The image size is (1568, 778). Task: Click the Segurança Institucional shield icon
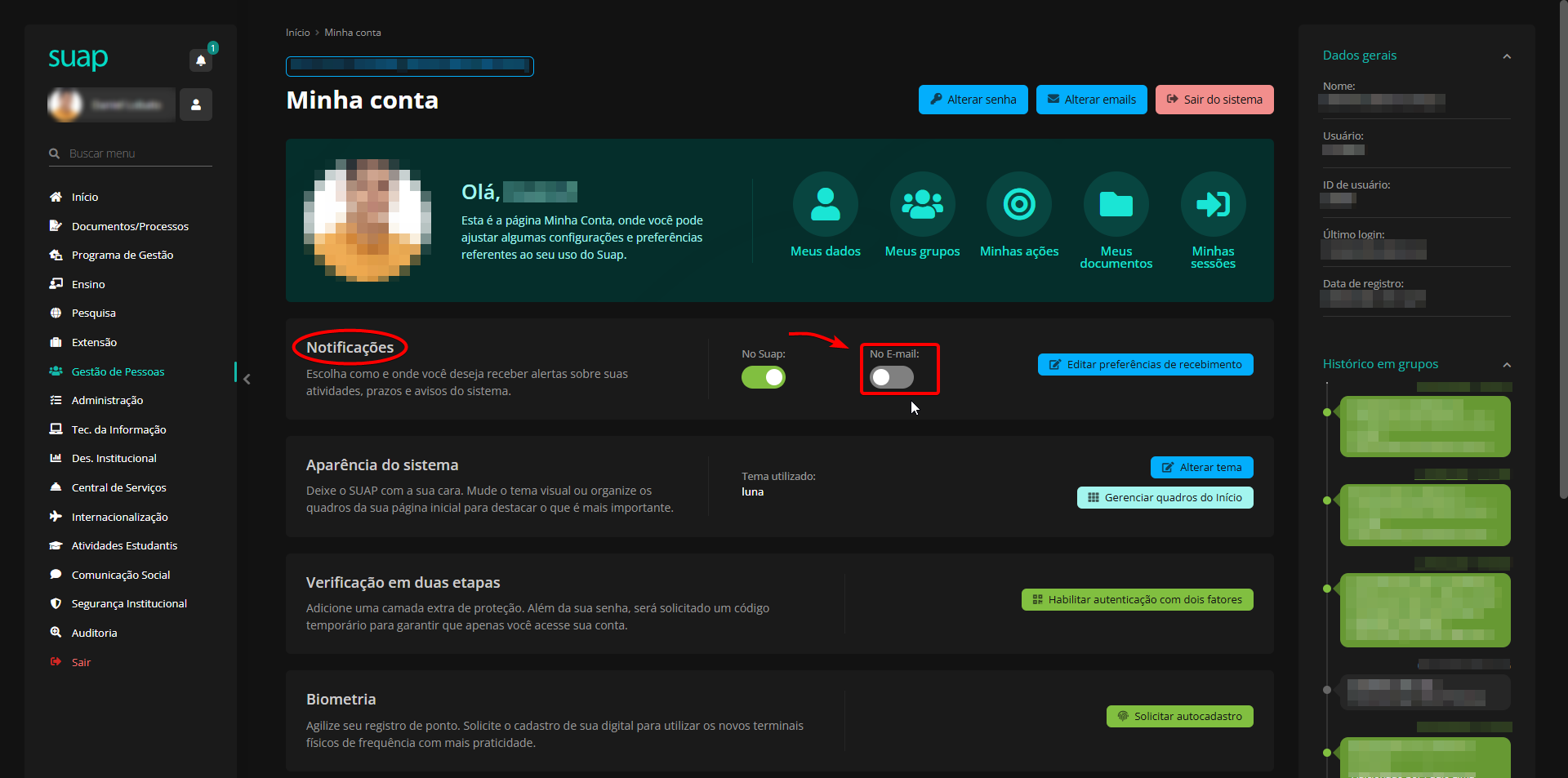56,603
